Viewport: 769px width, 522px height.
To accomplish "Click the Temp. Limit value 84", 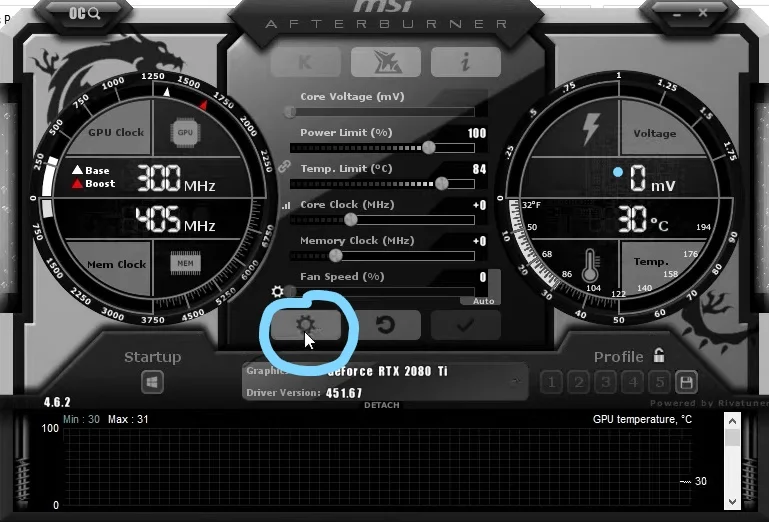I will [479, 169].
